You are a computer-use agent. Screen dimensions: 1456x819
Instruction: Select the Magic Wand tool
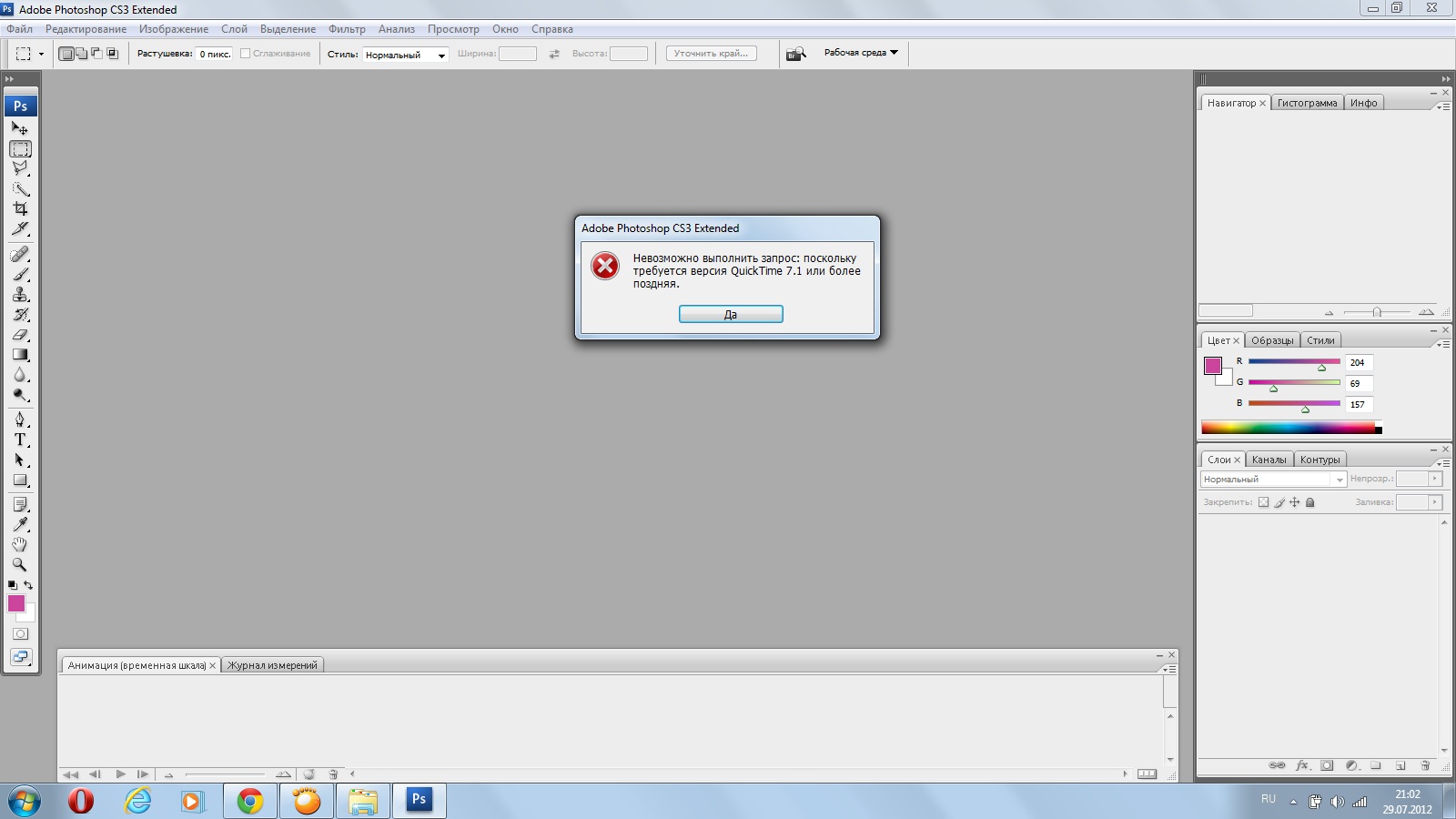point(20,188)
